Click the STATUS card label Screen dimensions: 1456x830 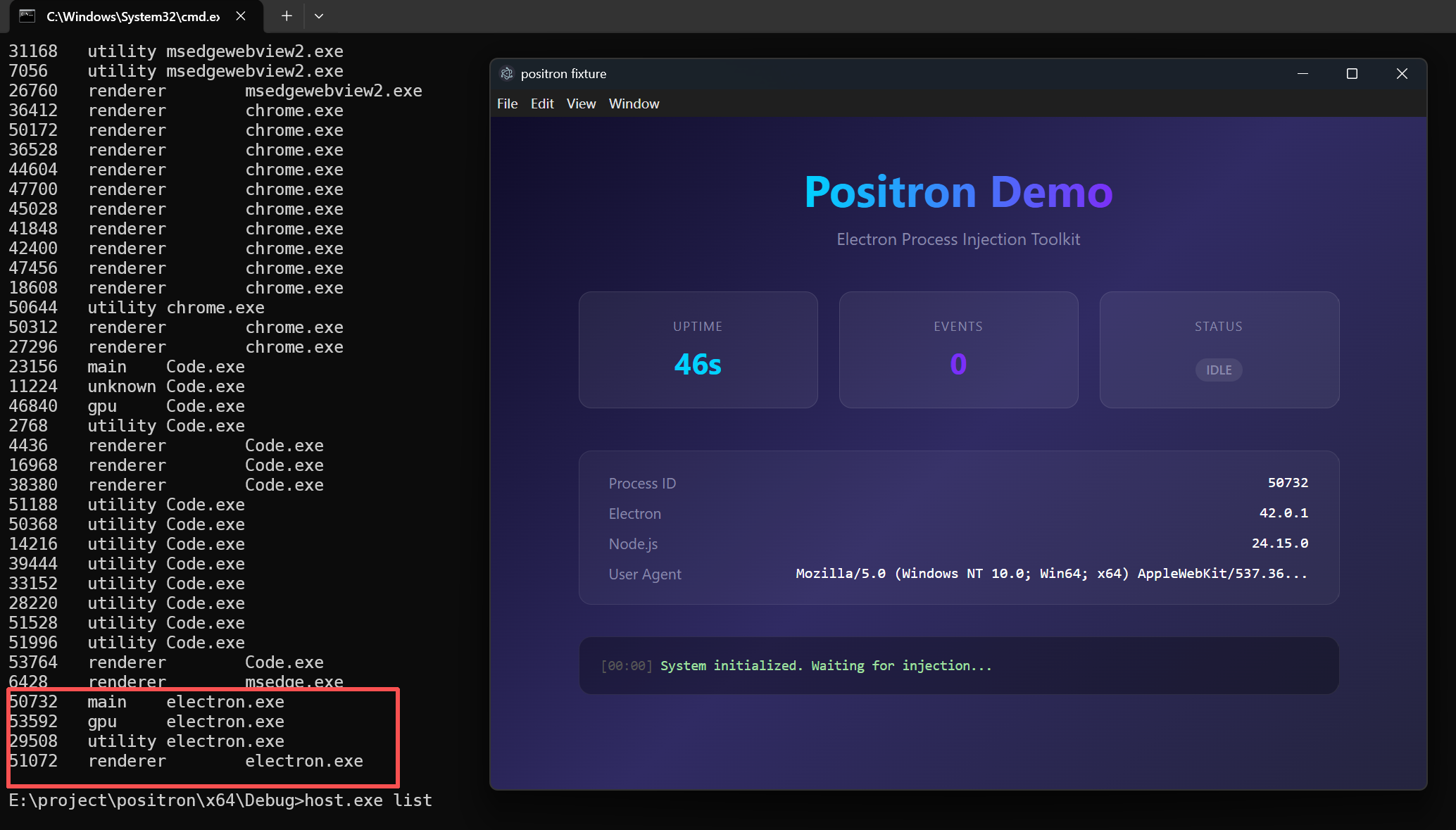click(1219, 327)
